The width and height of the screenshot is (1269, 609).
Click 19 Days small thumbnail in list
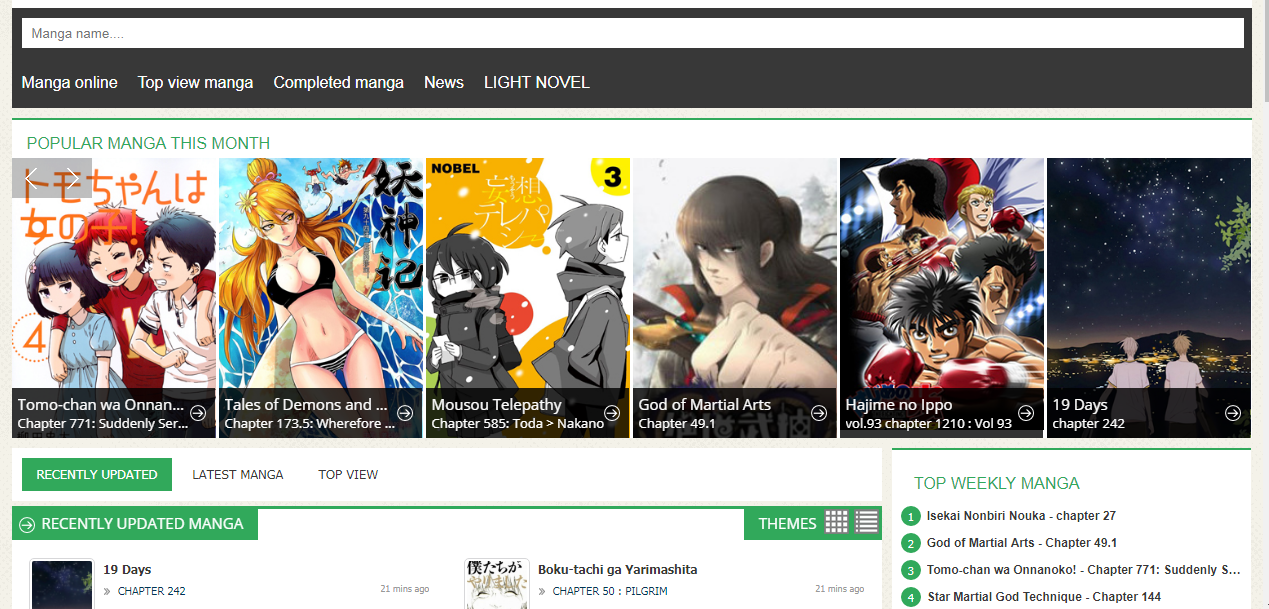tap(62, 585)
